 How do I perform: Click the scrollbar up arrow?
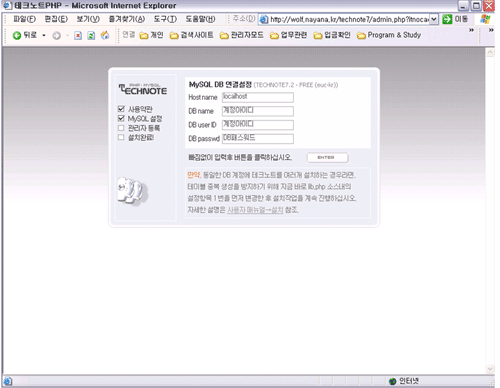[490, 52]
